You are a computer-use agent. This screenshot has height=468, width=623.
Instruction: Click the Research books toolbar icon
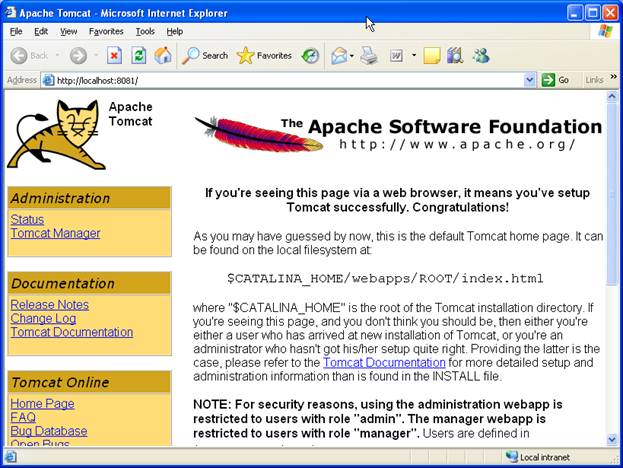point(455,56)
